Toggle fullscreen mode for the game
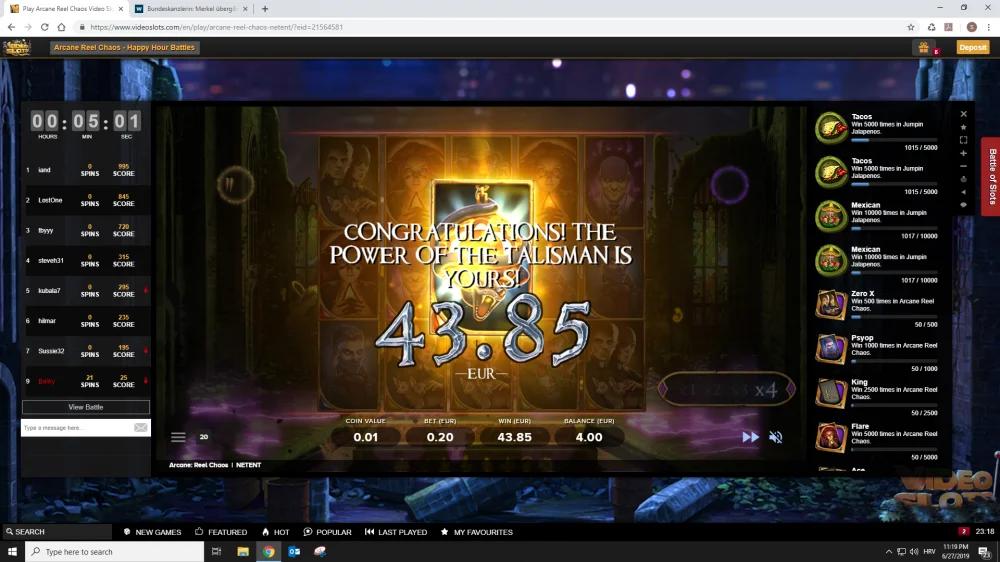1000x562 pixels. [964, 140]
